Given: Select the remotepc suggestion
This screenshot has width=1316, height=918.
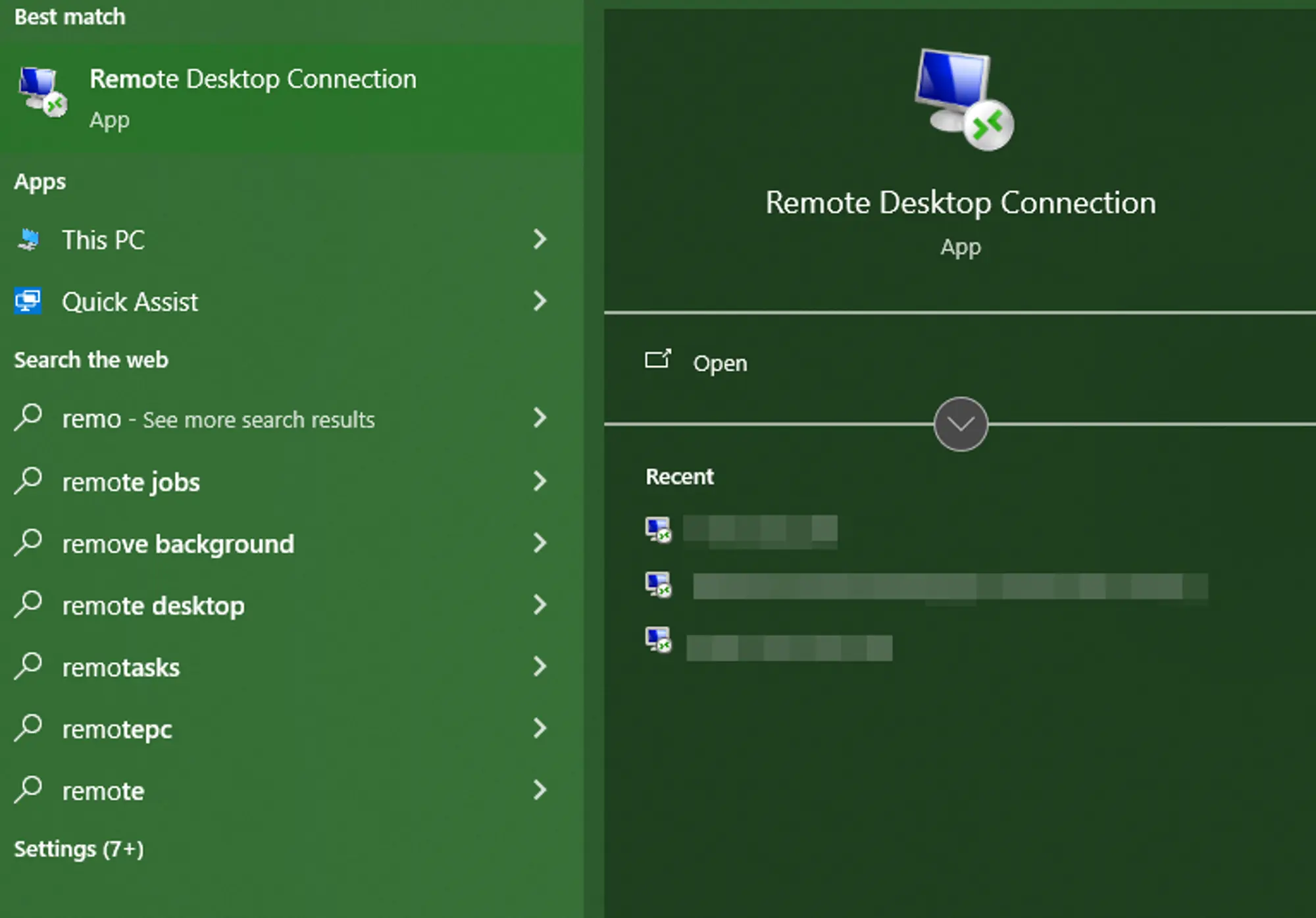Looking at the screenshot, I should pos(116,729).
